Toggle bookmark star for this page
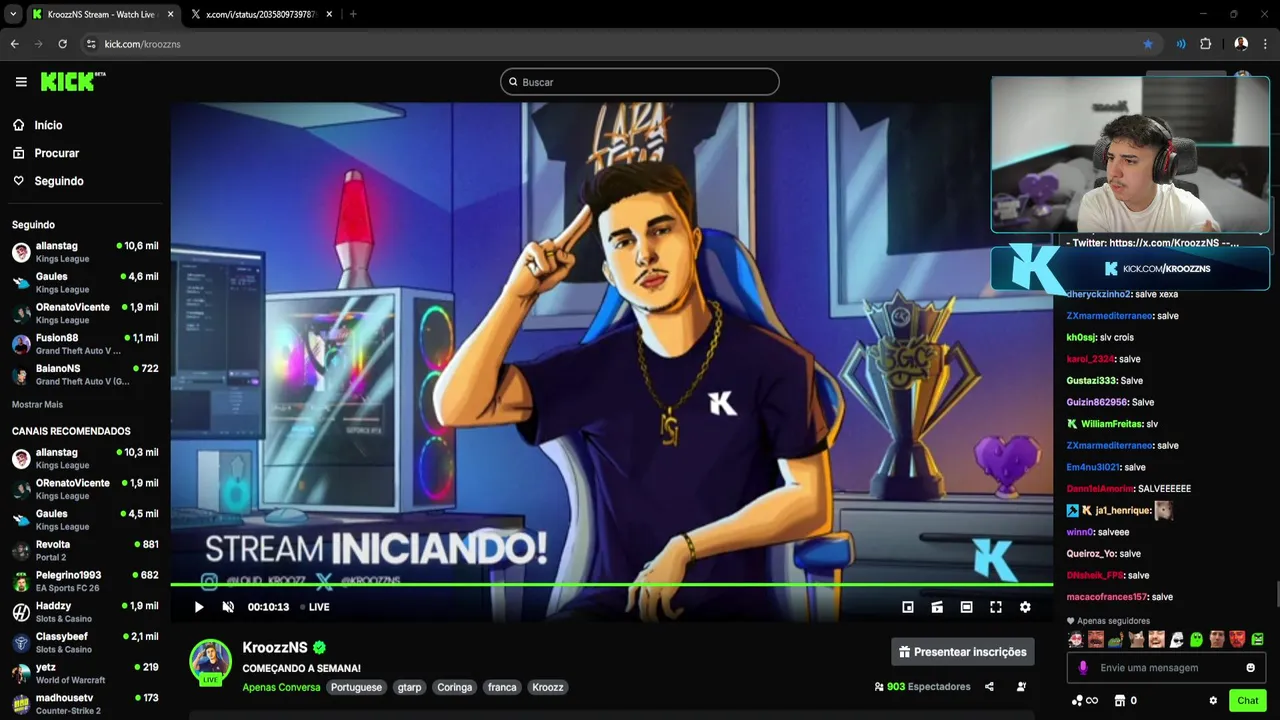 point(1148,44)
